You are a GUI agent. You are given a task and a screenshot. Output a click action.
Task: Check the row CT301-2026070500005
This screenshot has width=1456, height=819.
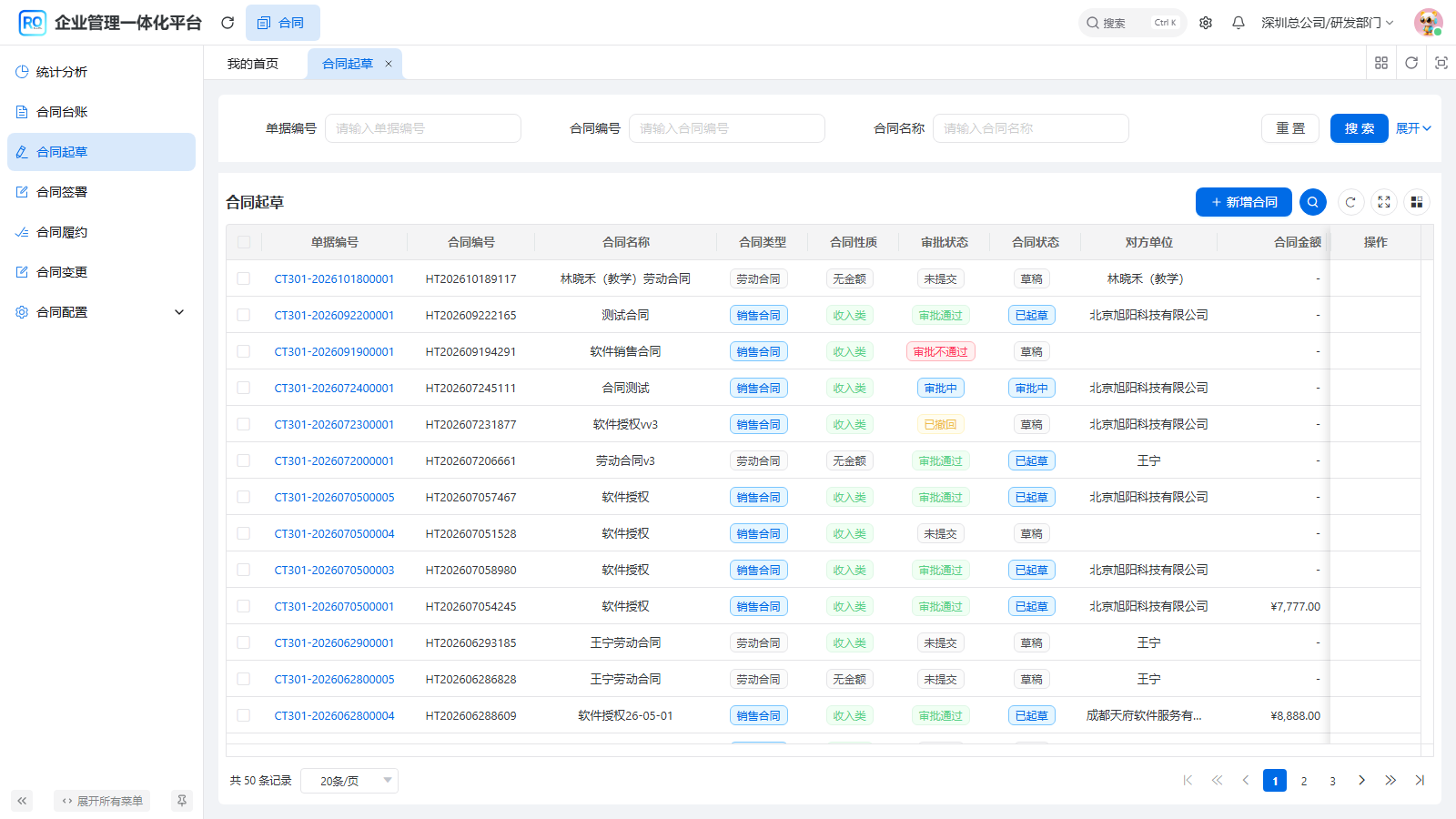point(244,497)
